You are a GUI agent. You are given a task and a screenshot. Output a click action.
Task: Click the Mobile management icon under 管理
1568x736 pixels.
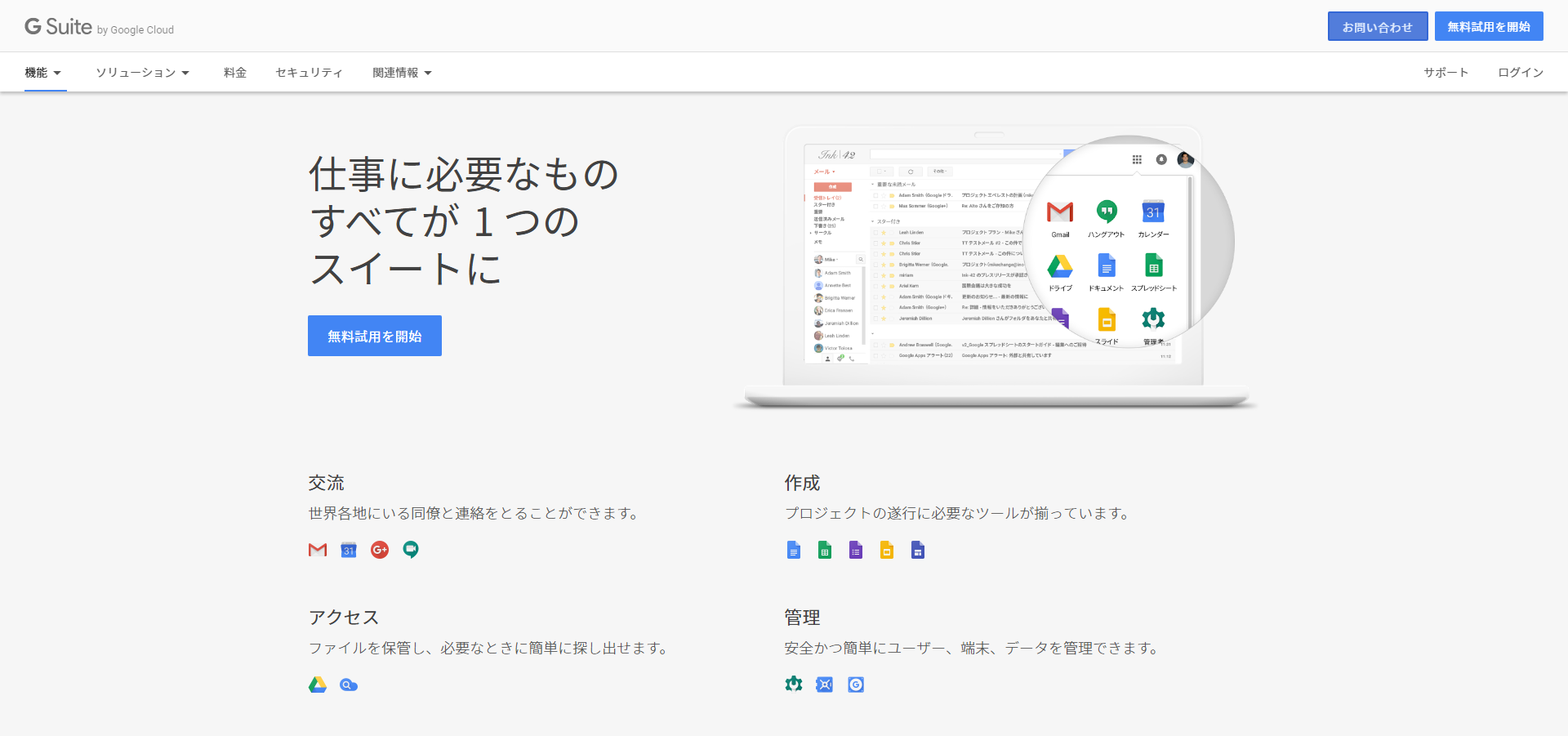[856, 685]
